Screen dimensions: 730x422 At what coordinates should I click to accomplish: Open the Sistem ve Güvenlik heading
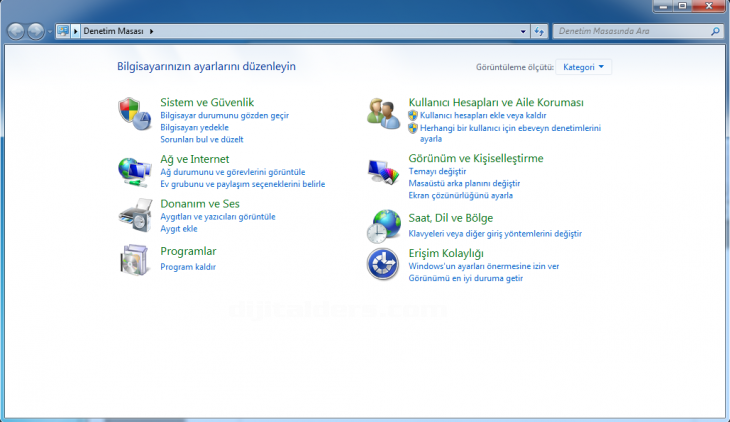point(207,102)
